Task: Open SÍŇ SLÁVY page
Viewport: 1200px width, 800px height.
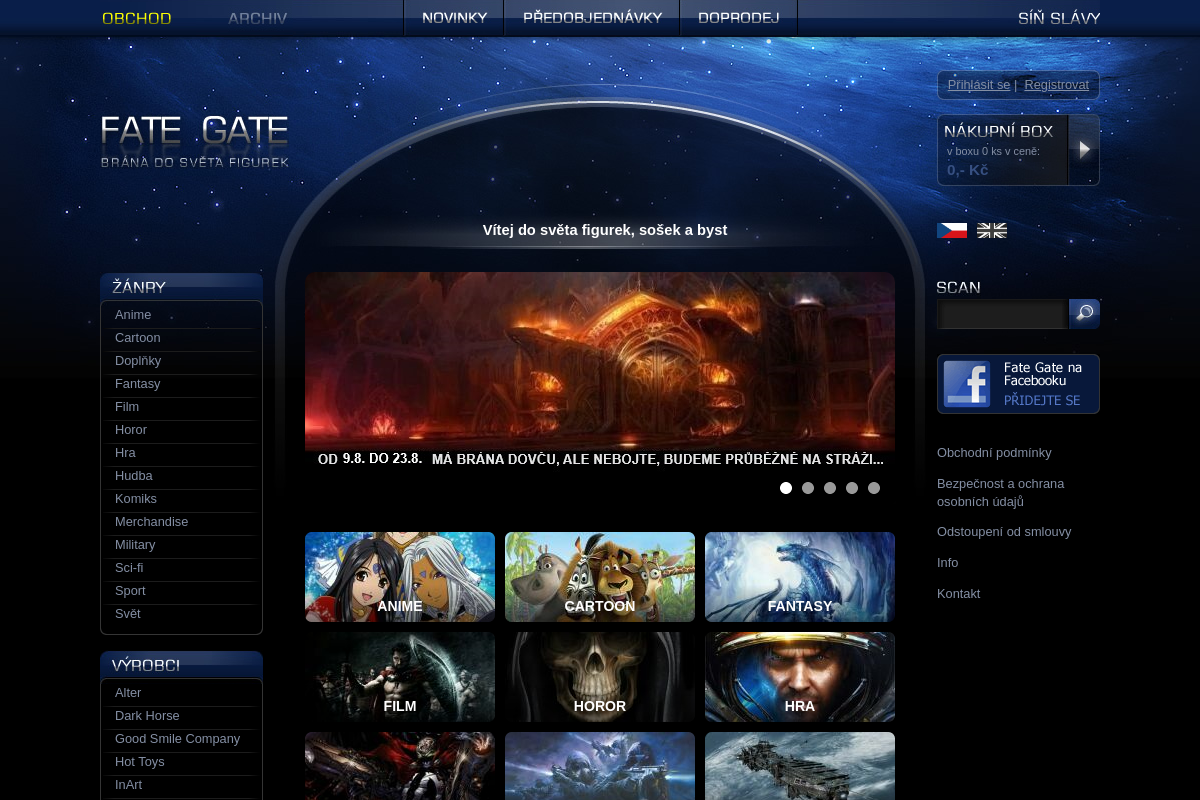Action: tap(1059, 18)
